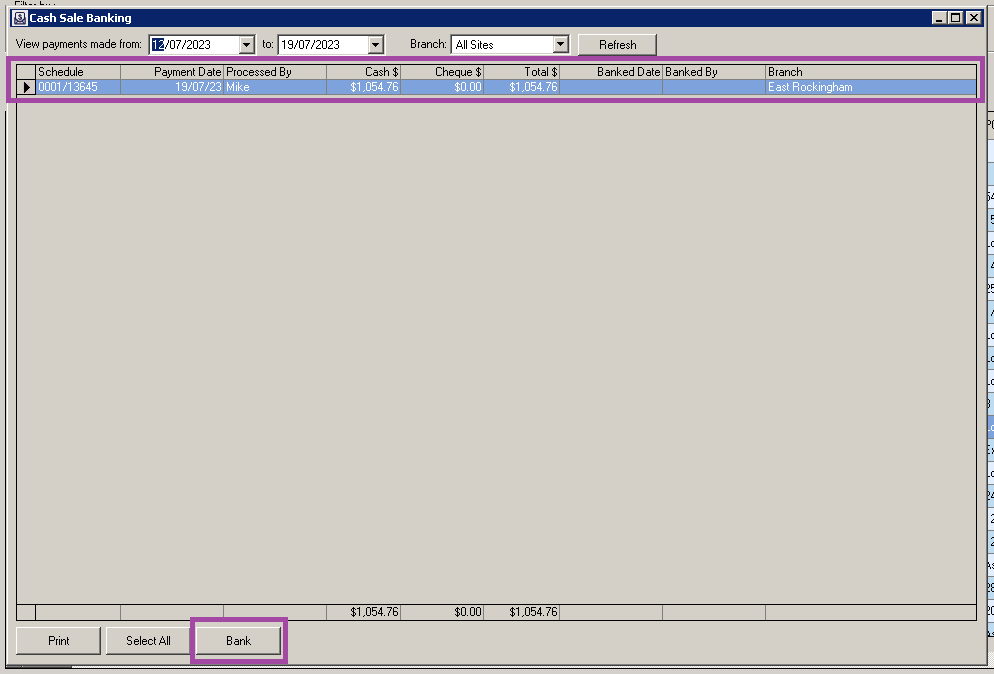This screenshot has width=994, height=674.
Task: Click the Cash Sale Banking title bar icon
Action: pyautogui.click(x=20, y=18)
